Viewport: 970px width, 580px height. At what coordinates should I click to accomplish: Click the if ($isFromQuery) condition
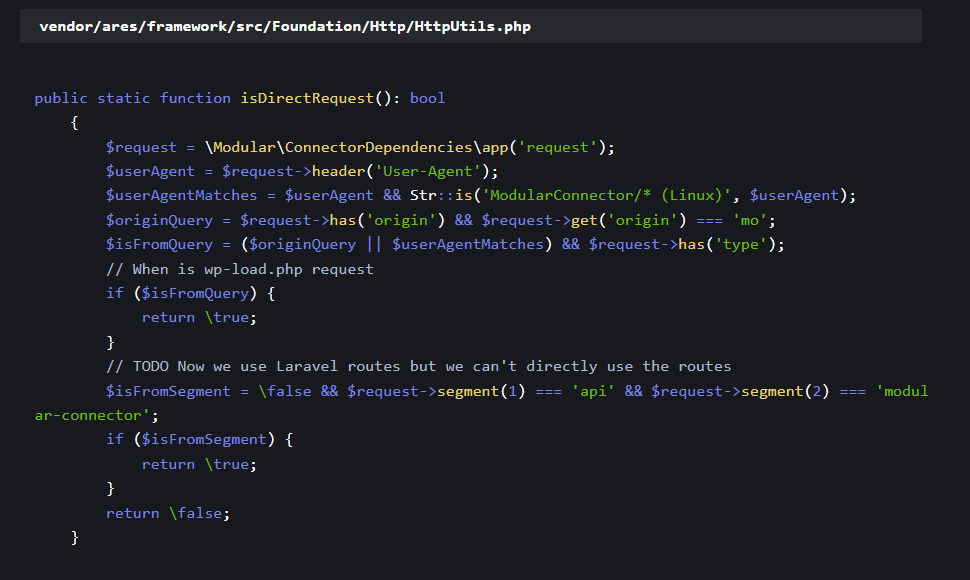[190, 293]
